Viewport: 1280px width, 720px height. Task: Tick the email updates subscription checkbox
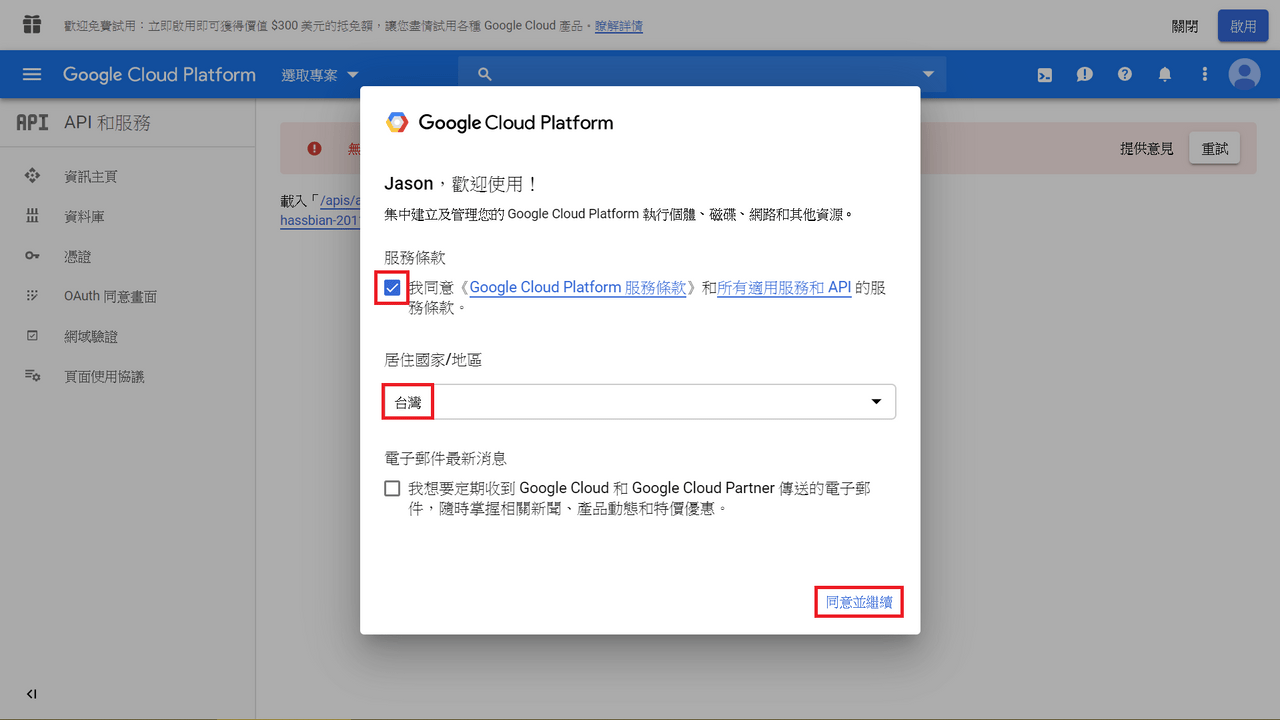392,489
